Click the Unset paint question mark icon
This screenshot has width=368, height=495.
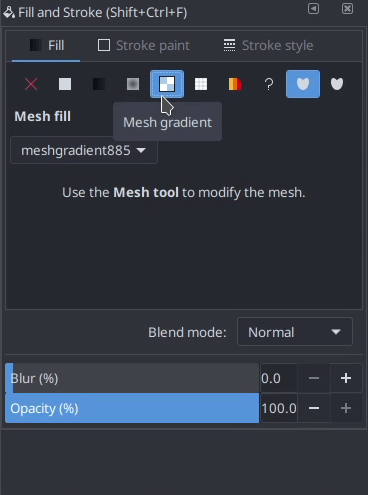[x=269, y=84]
